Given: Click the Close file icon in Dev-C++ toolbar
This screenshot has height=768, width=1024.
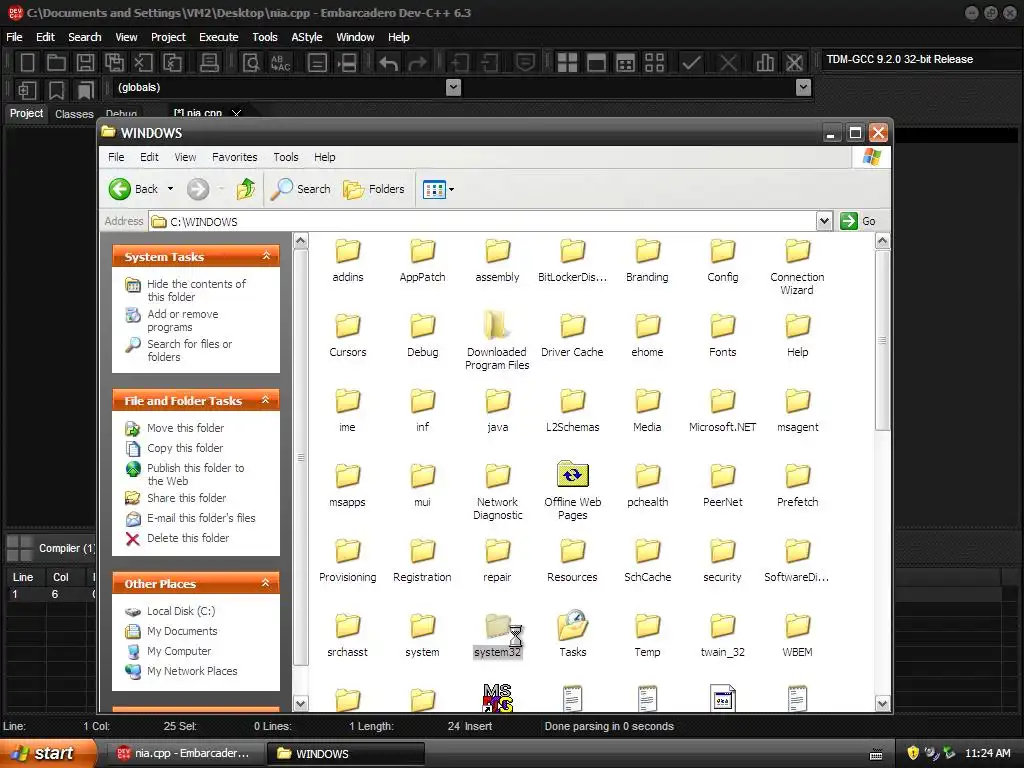Looking at the screenshot, I should pyautogui.click(x=143, y=63).
